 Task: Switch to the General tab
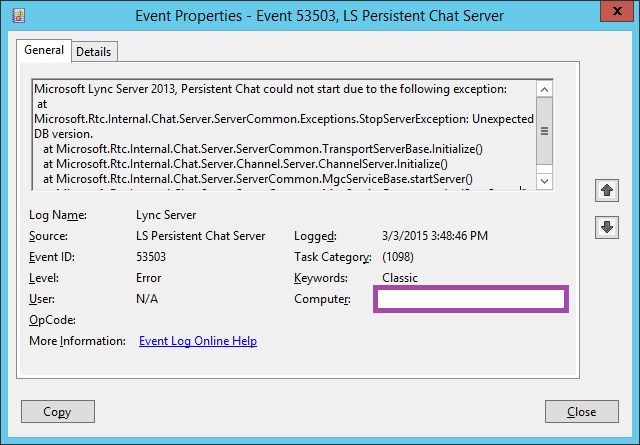44,50
